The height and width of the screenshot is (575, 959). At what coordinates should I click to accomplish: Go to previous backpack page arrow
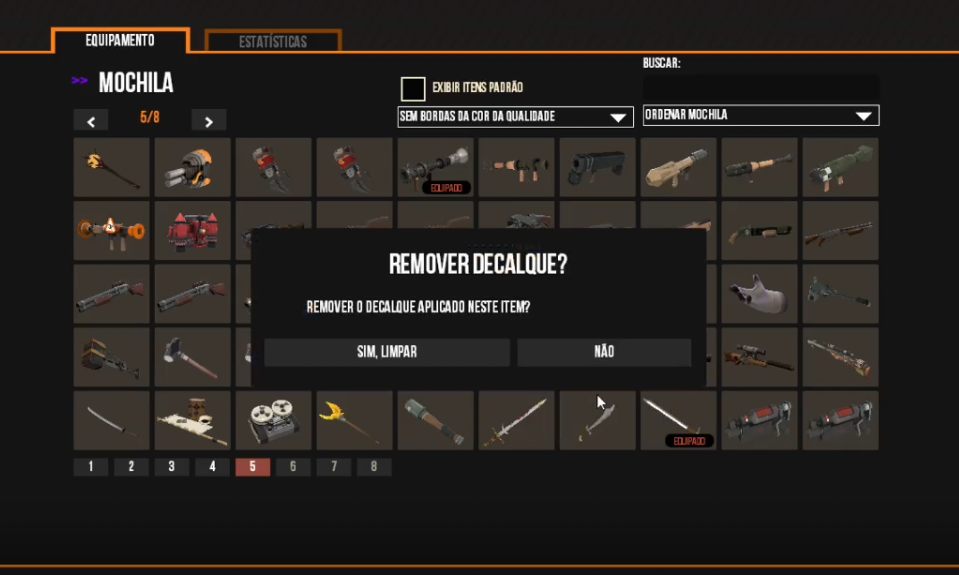click(91, 121)
